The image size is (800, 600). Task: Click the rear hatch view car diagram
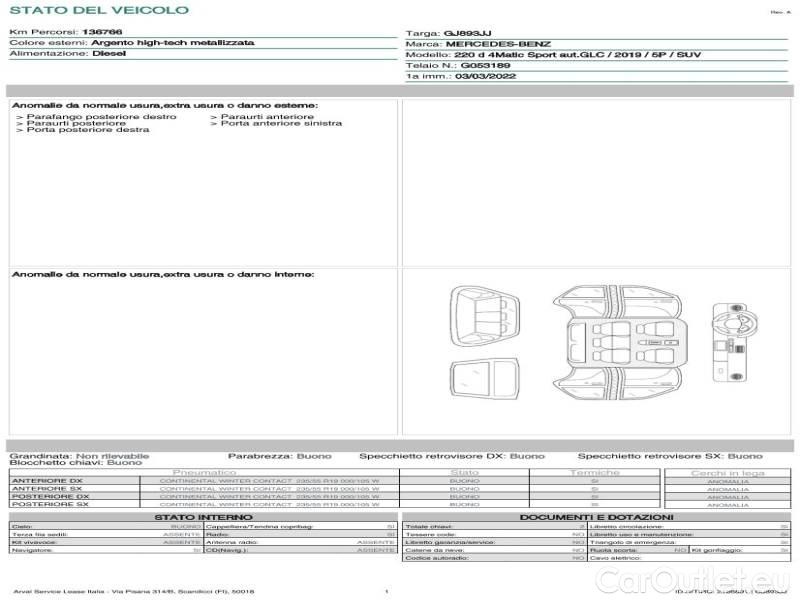485,316
